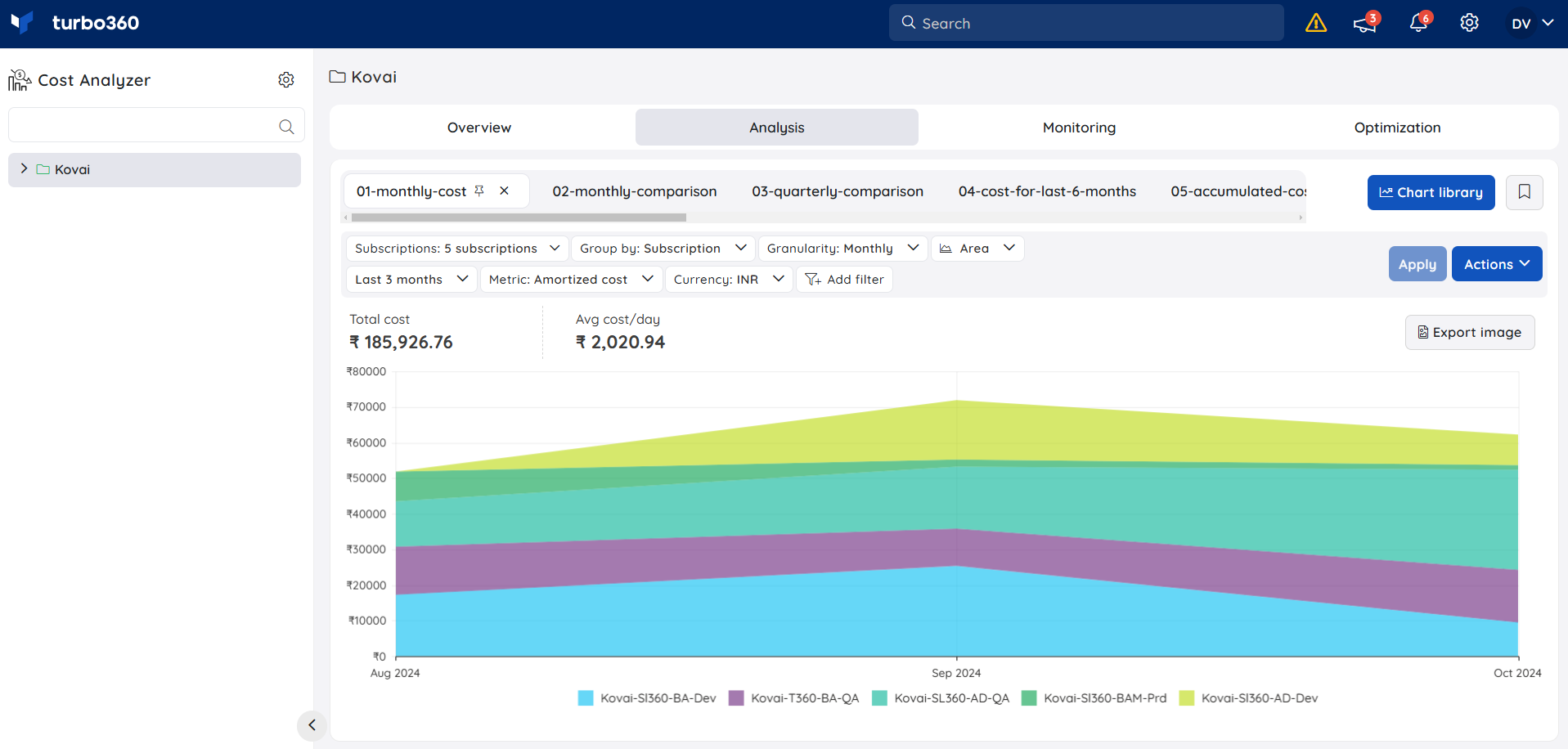Open announcements megaphone icon with badge 3
Image resolution: width=1568 pixels, height=749 pixels.
pos(1366,23)
